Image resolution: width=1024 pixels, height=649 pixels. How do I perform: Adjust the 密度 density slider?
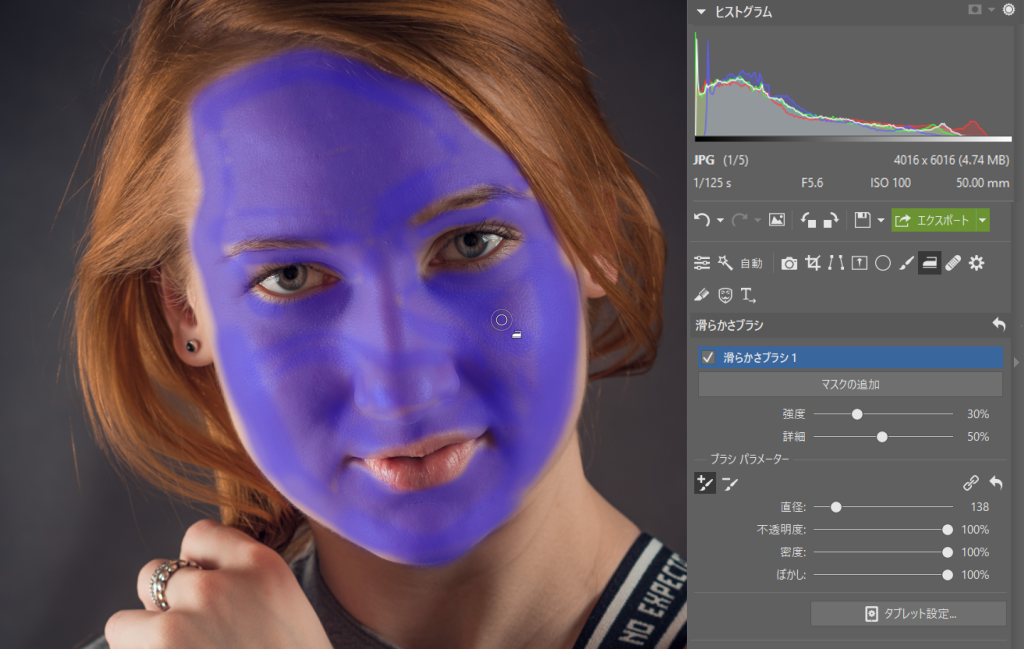coord(947,552)
